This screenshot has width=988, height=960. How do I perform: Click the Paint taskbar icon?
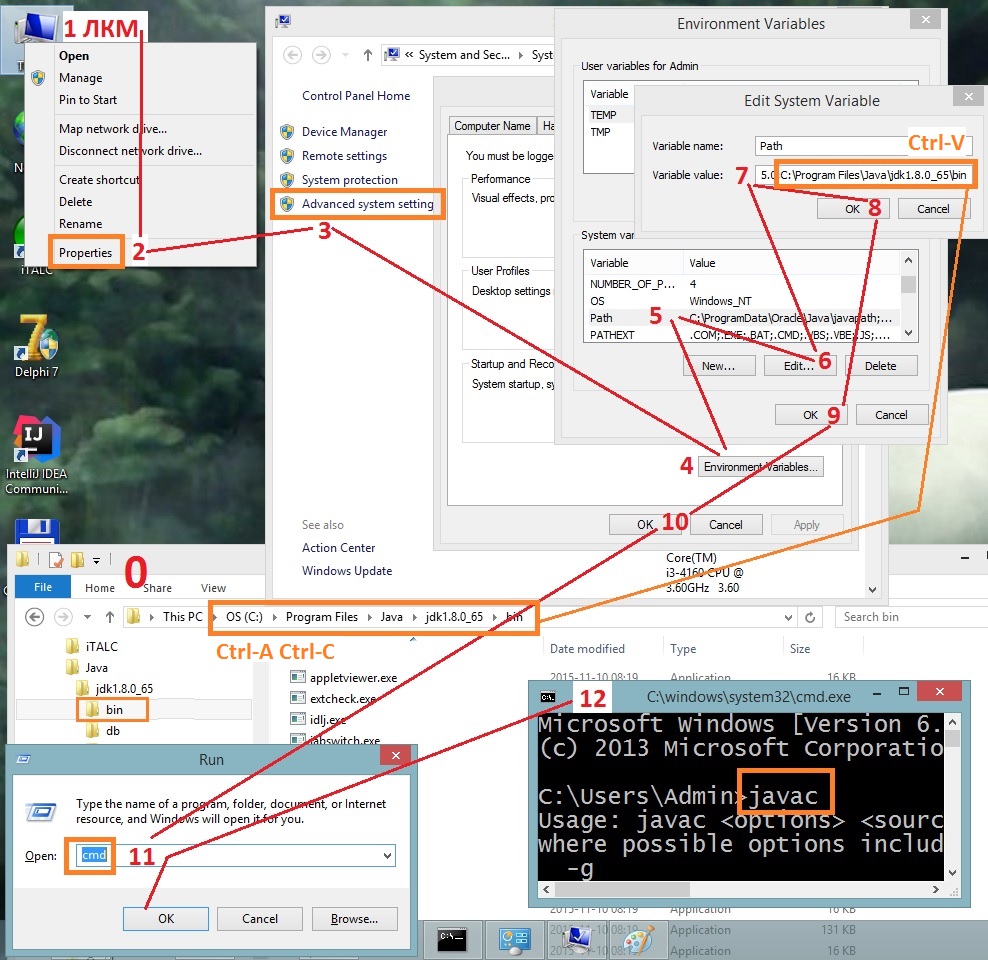(640, 940)
